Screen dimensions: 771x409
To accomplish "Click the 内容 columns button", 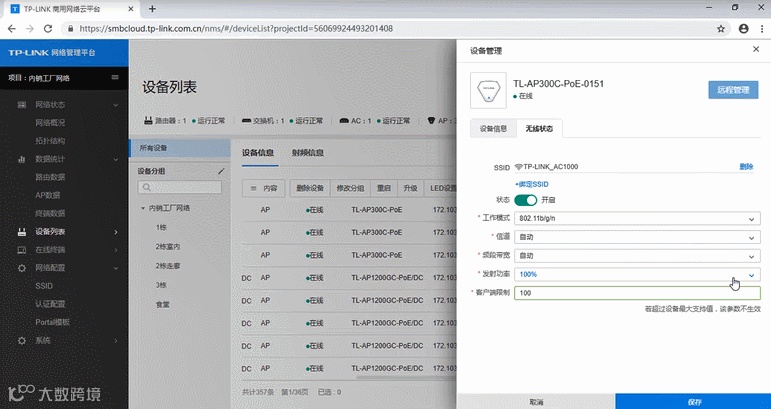I will (264, 188).
